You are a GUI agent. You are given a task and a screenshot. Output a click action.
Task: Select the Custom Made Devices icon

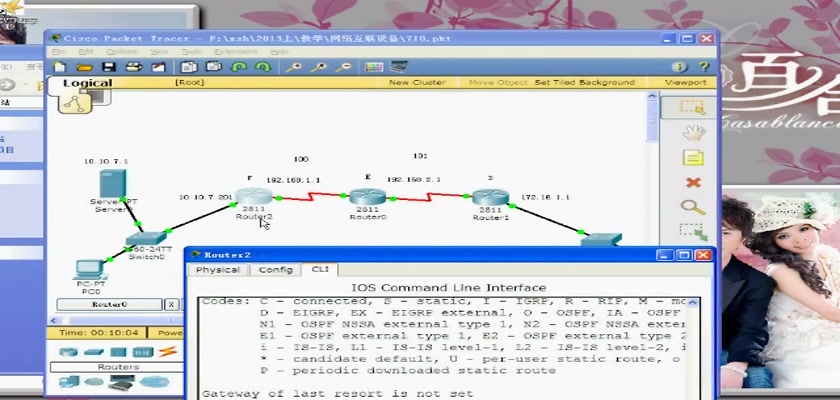tap(122, 382)
